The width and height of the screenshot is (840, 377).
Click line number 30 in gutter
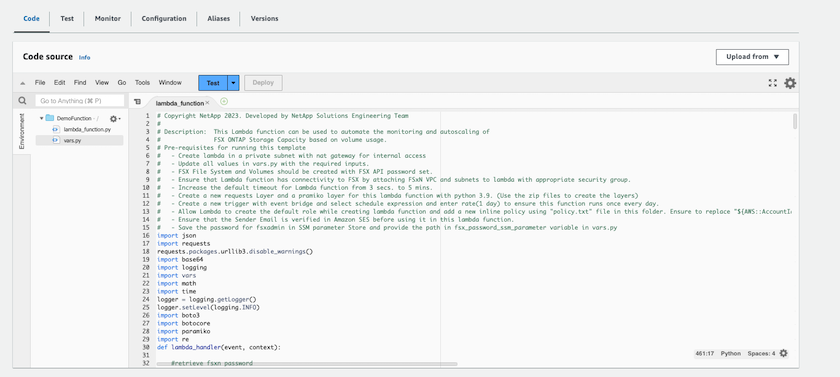pyautogui.click(x=146, y=348)
